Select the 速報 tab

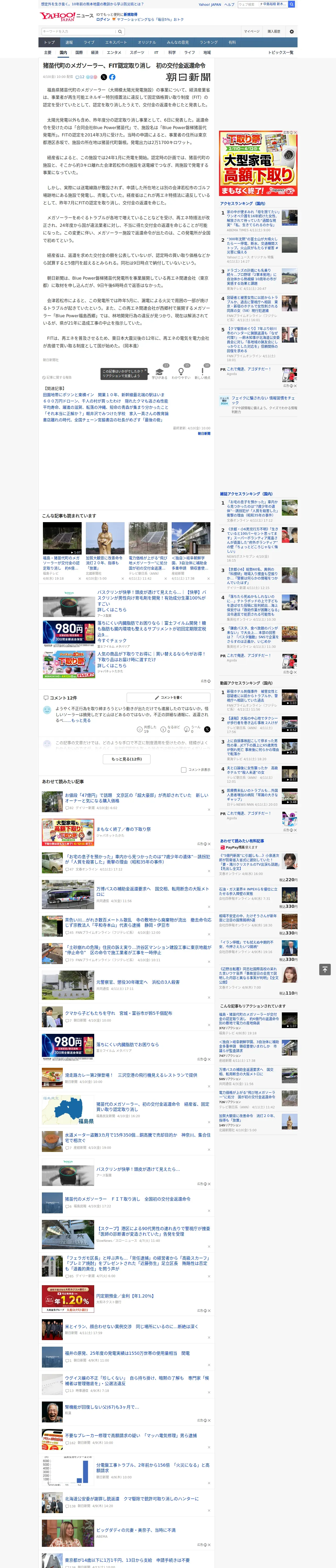coord(69,43)
